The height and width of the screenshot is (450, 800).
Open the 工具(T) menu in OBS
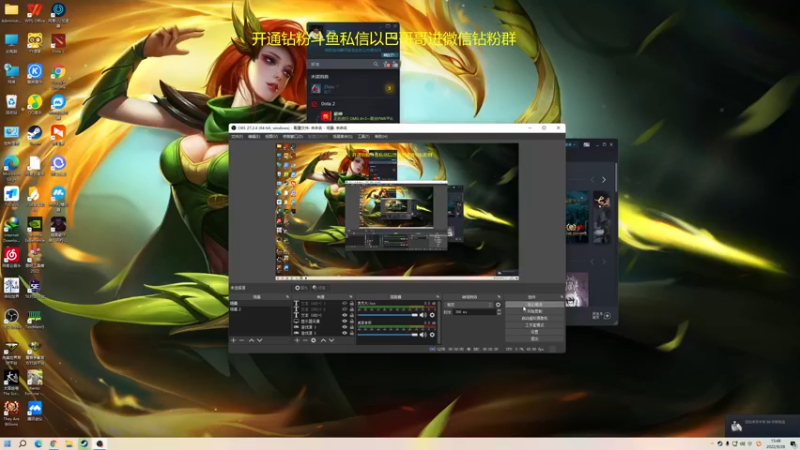[363, 137]
